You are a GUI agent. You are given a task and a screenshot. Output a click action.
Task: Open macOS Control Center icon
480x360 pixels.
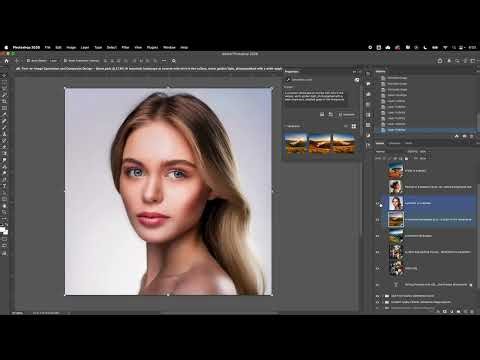[x=461, y=47]
